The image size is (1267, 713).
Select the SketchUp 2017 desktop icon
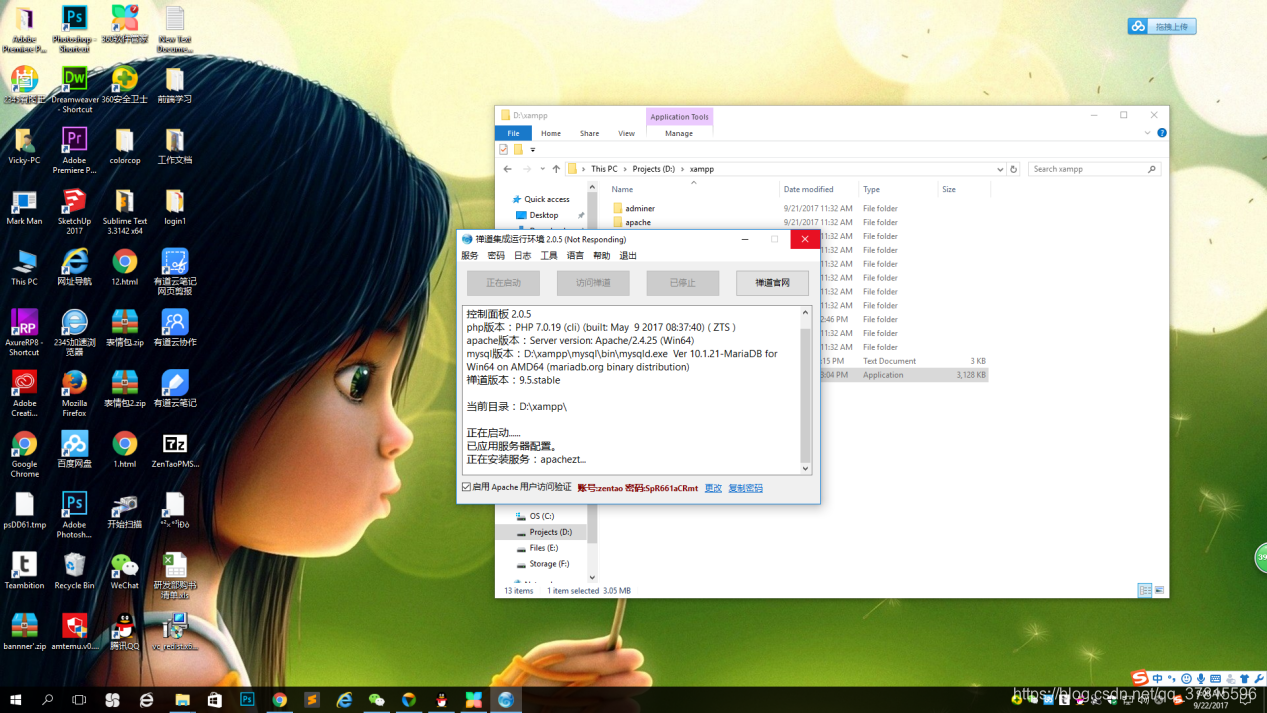tap(74, 211)
